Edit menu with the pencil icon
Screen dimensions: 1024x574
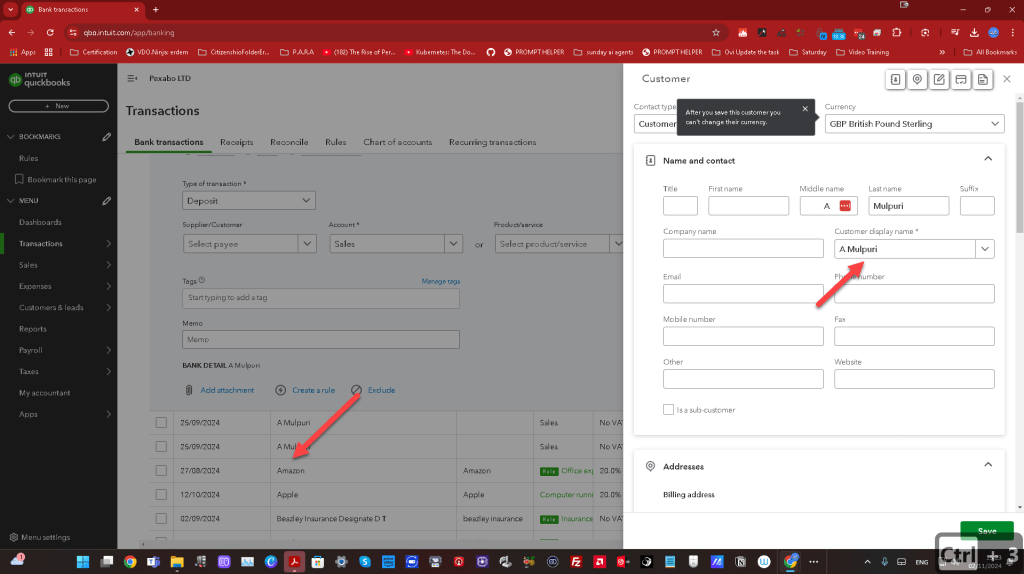(106, 201)
